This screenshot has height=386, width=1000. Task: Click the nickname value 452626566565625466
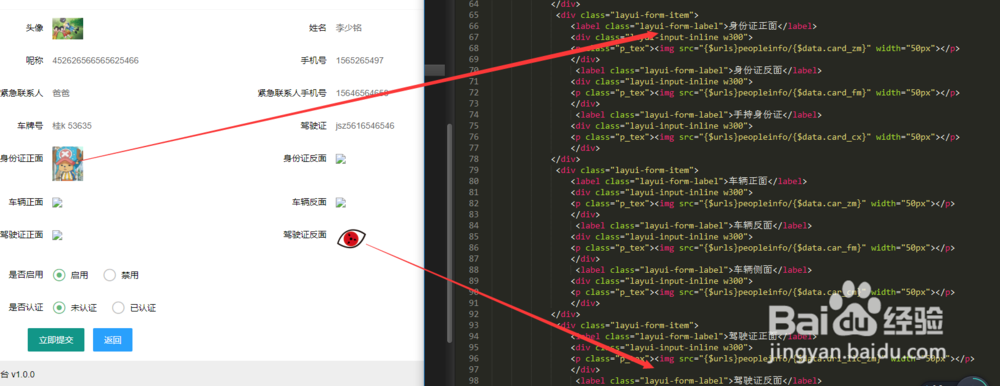96,61
